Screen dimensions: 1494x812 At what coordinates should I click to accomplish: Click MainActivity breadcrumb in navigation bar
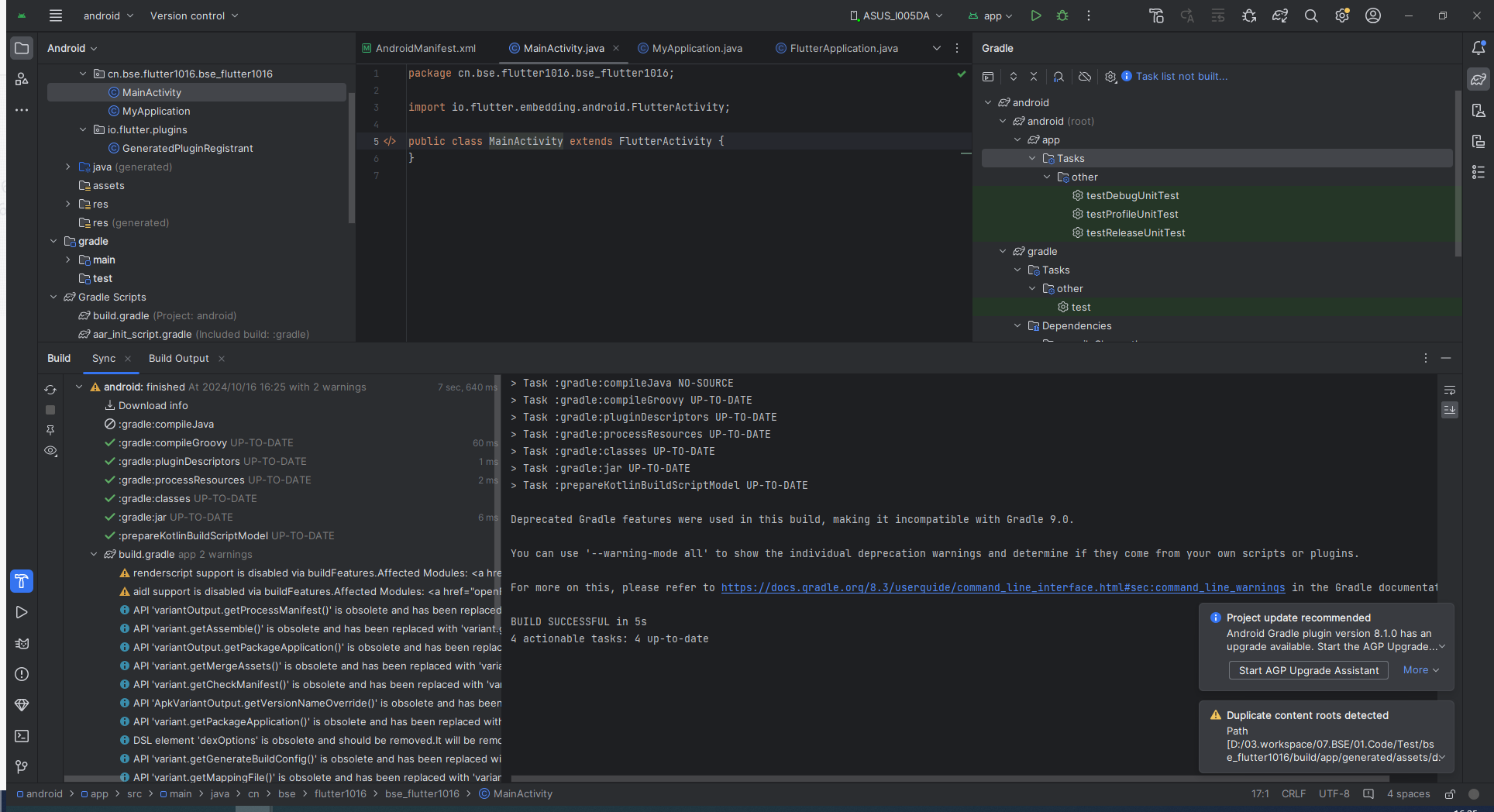(x=516, y=794)
